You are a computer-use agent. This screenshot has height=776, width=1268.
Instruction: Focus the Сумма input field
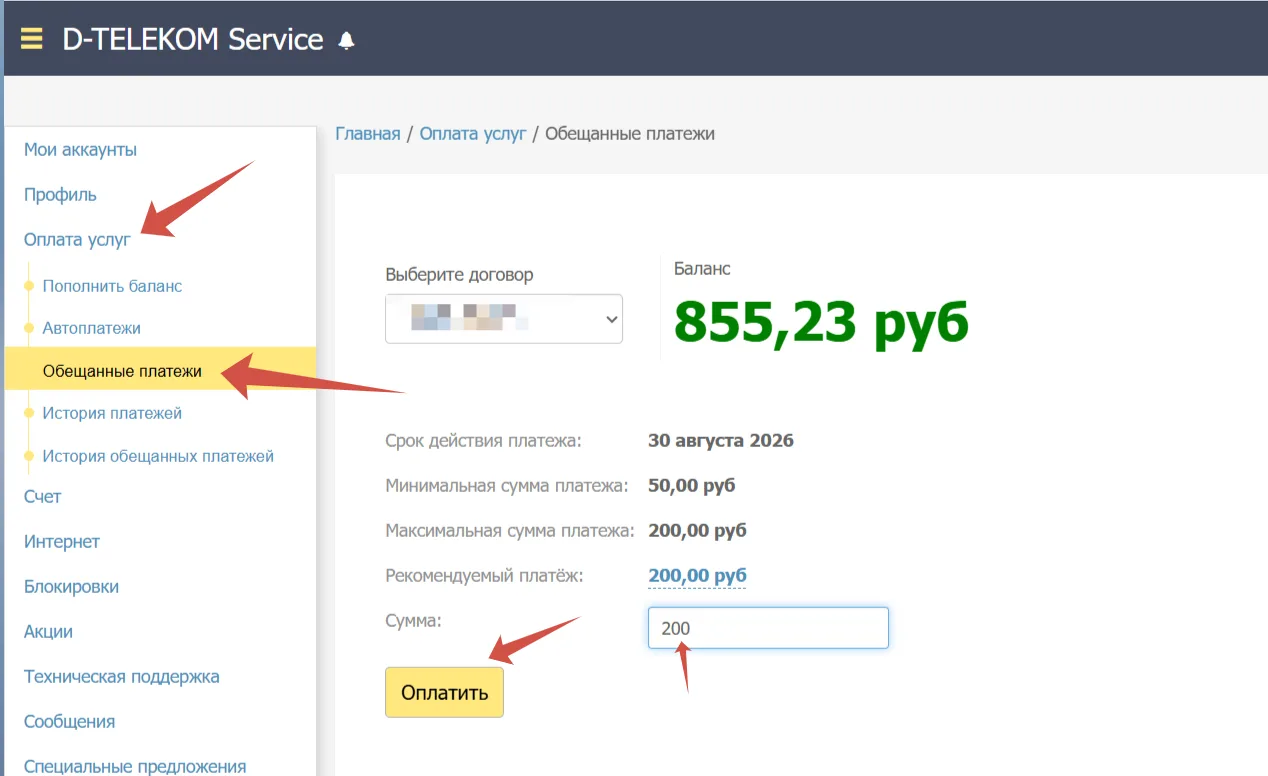pyautogui.click(x=768, y=628)
